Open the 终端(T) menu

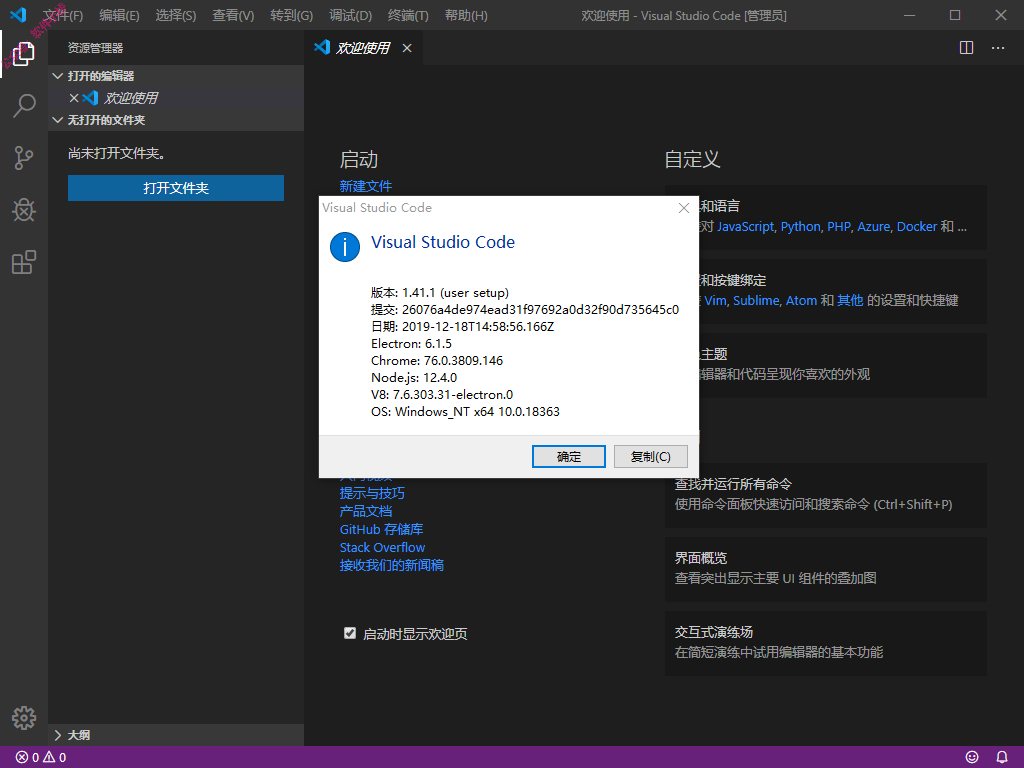pyautogui.click(x=408, y=15)
